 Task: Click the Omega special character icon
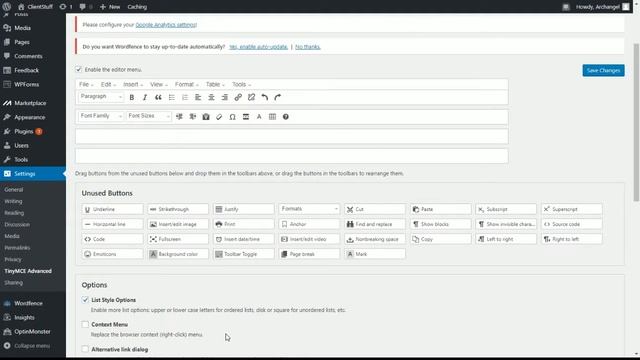[232, 117]
